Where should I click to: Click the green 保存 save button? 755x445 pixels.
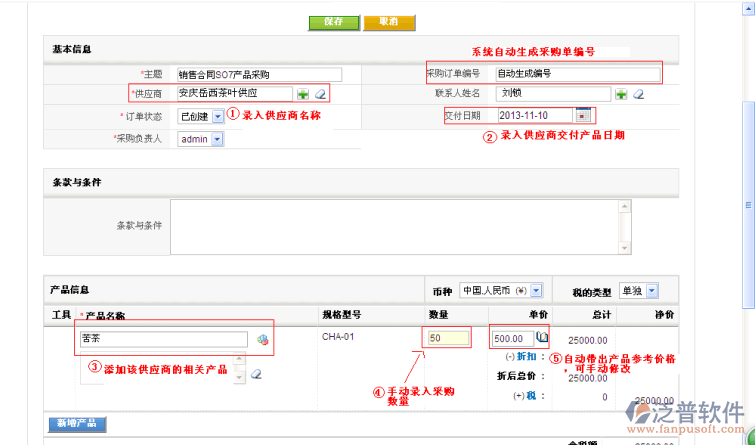point(334,22)
